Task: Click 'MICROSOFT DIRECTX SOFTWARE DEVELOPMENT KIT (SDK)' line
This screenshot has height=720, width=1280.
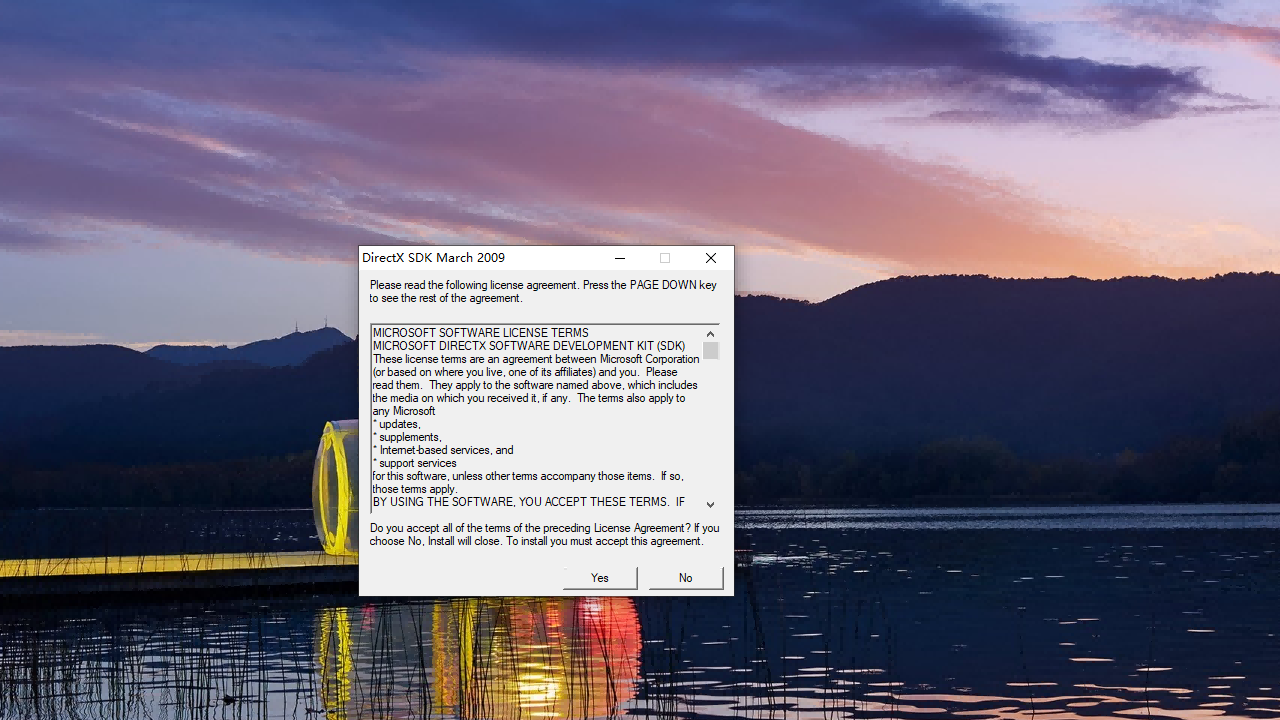Action: (x=529, y=346)
